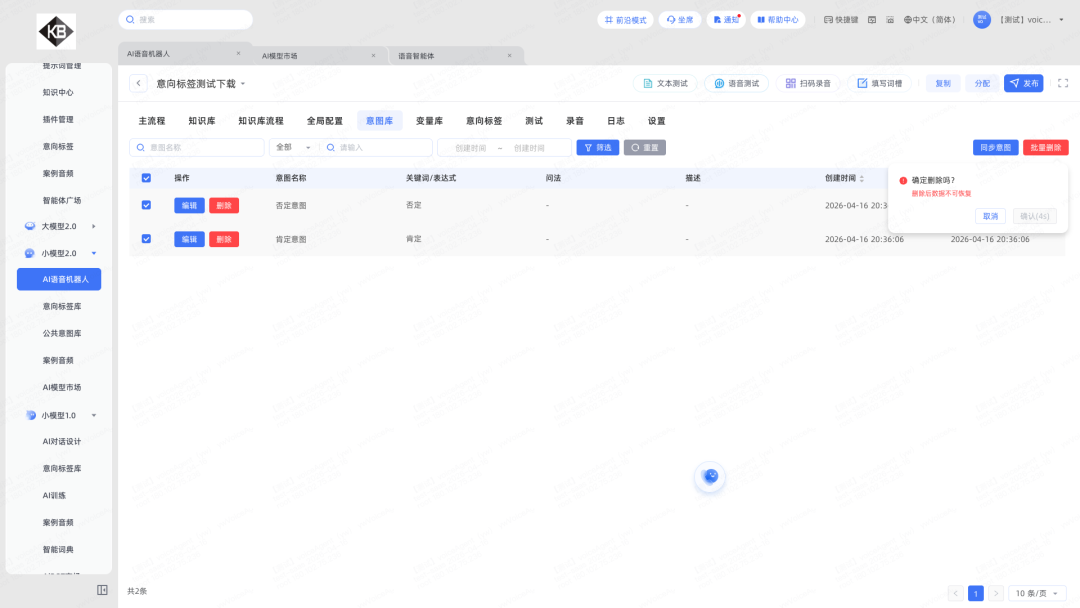This screenshot has width=1080, height=608.
Task: Open the 全部 filter dropdown
Action: coord(293,148)
